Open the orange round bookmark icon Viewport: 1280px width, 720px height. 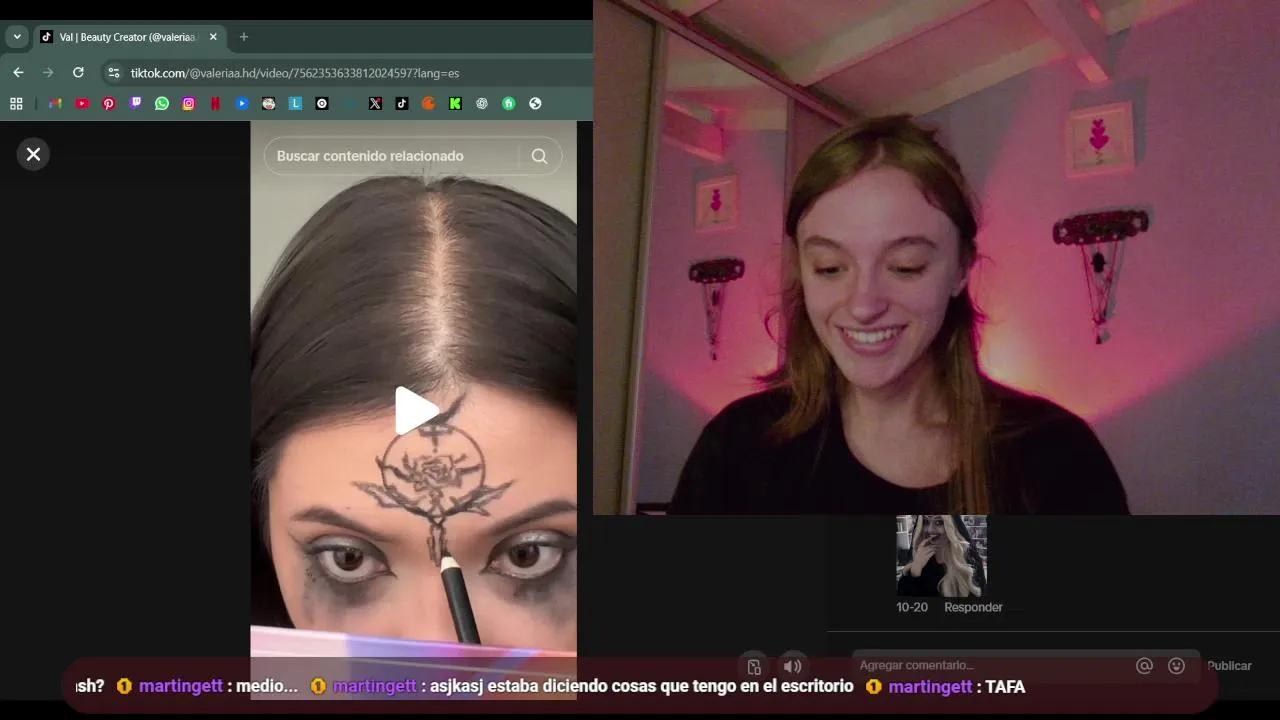pos(428,103)
